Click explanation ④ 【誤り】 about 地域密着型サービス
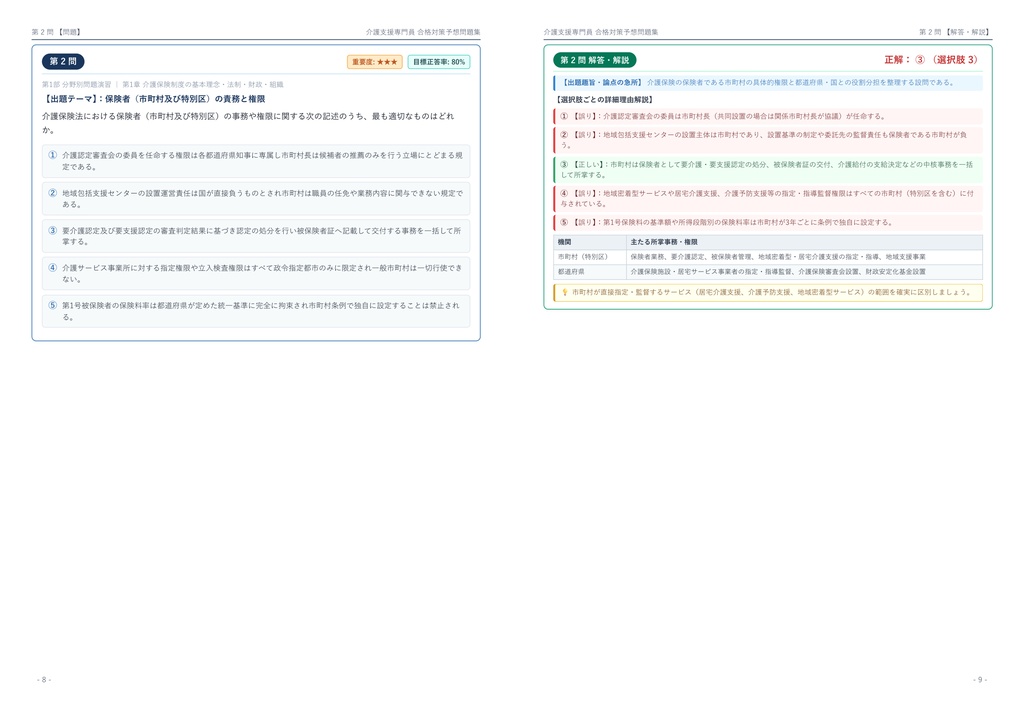1024x724 pixels. pos(768,198)
